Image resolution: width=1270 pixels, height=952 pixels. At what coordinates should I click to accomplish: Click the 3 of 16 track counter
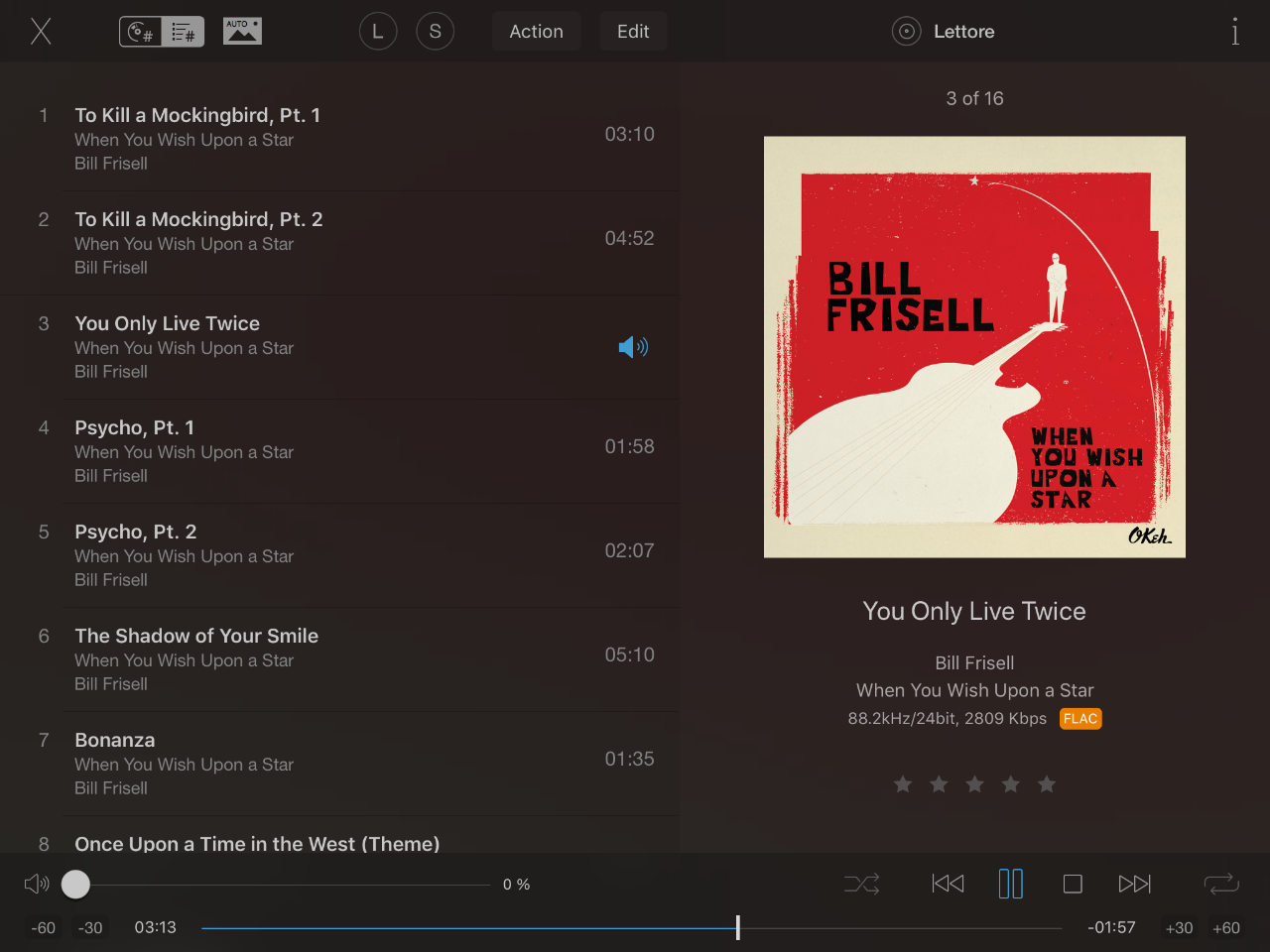[x=974, y=98]
